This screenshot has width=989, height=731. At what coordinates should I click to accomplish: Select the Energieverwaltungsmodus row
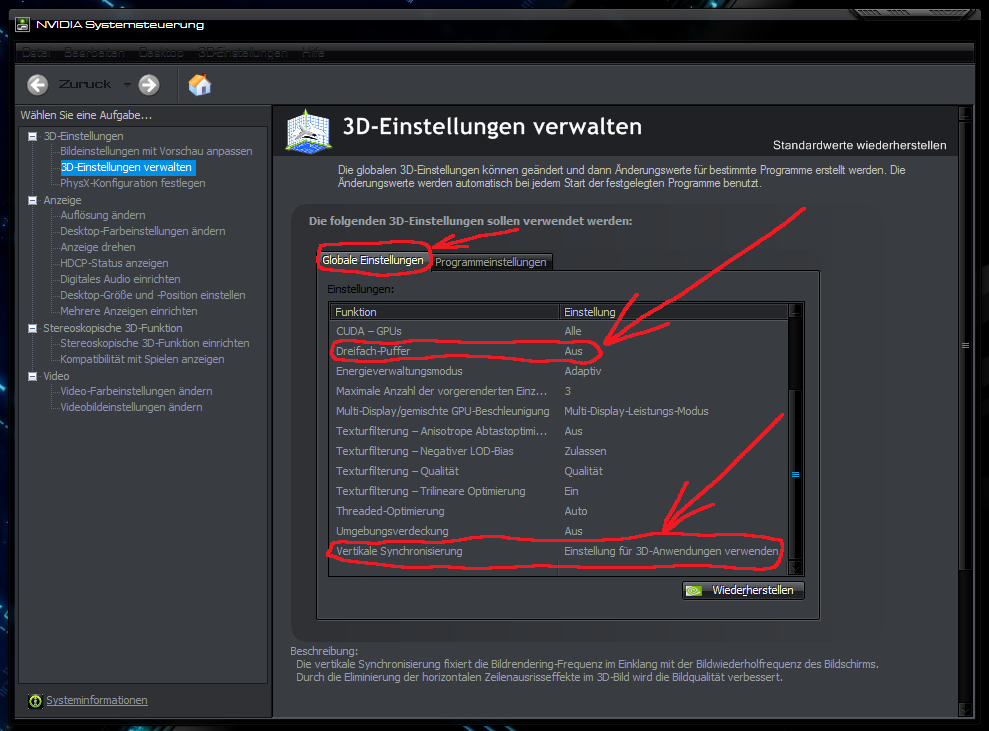559,371
